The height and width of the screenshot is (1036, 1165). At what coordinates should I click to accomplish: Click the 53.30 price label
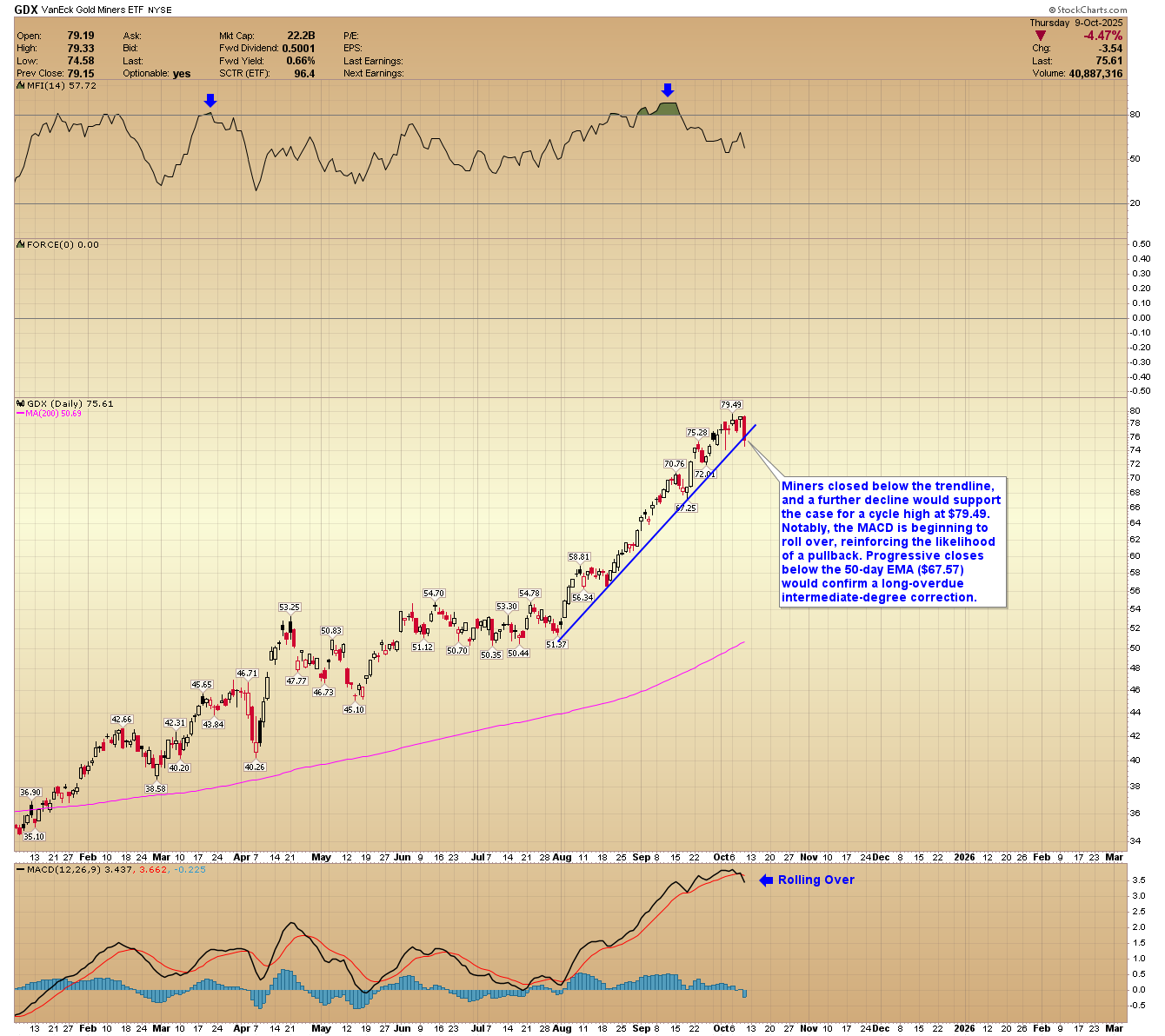click(507, 607)
